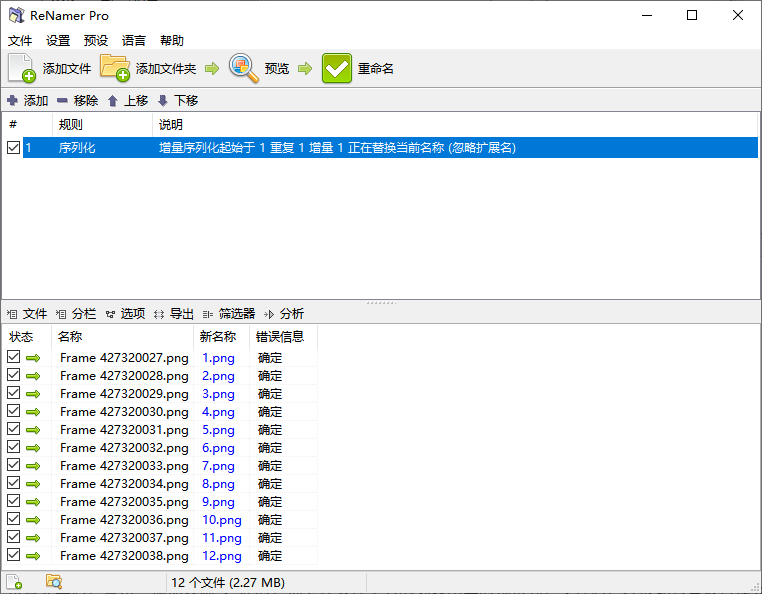This screenshot has width=762, height=594.
Task: Click the panel splitter grip dots
Action: click(x=381, y=303)
